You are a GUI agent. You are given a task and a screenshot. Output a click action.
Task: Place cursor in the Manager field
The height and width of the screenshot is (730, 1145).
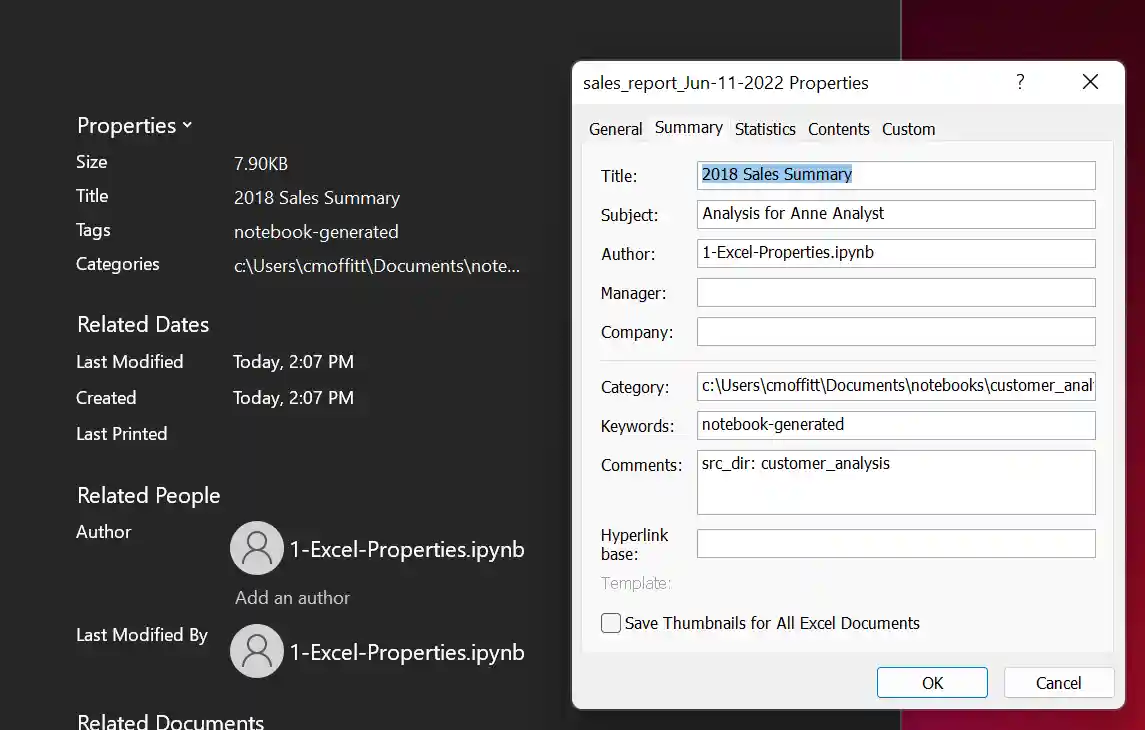click(x=895, y=292)
